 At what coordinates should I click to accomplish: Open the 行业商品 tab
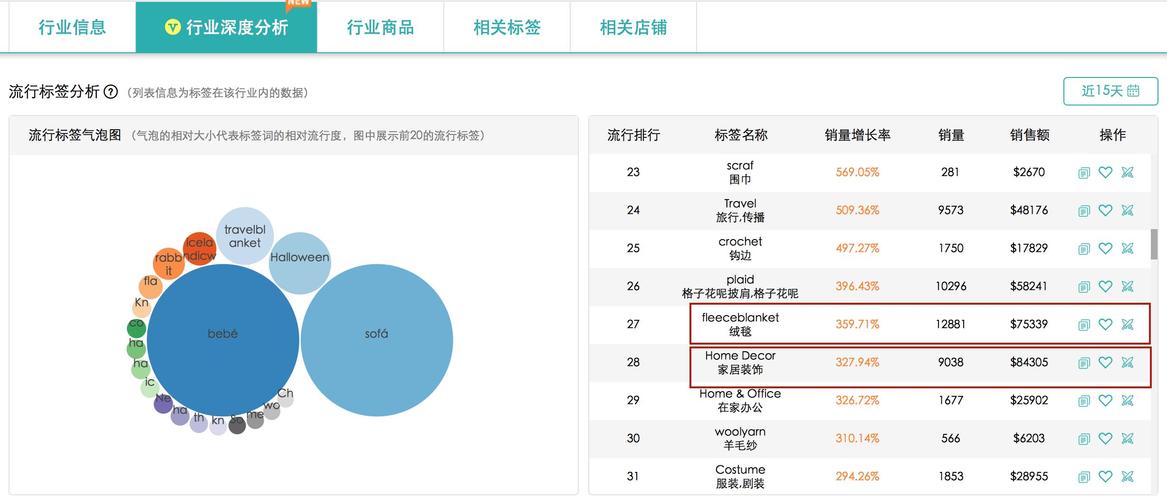click(x=380, y=28)
